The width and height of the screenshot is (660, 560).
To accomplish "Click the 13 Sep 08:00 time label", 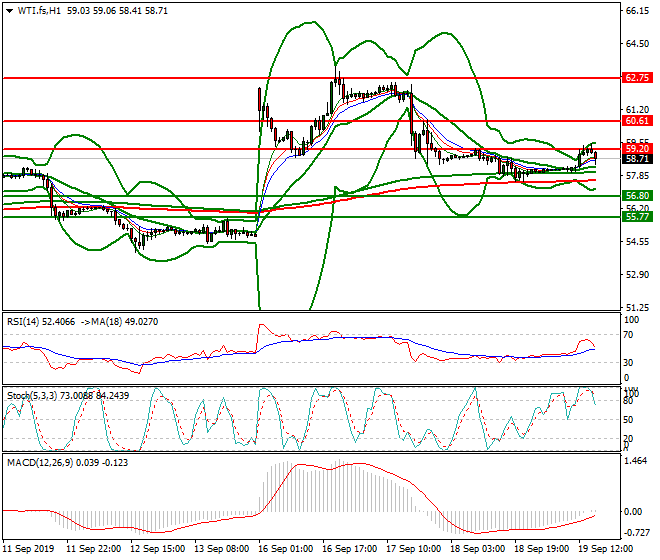I will pos(222,549).
